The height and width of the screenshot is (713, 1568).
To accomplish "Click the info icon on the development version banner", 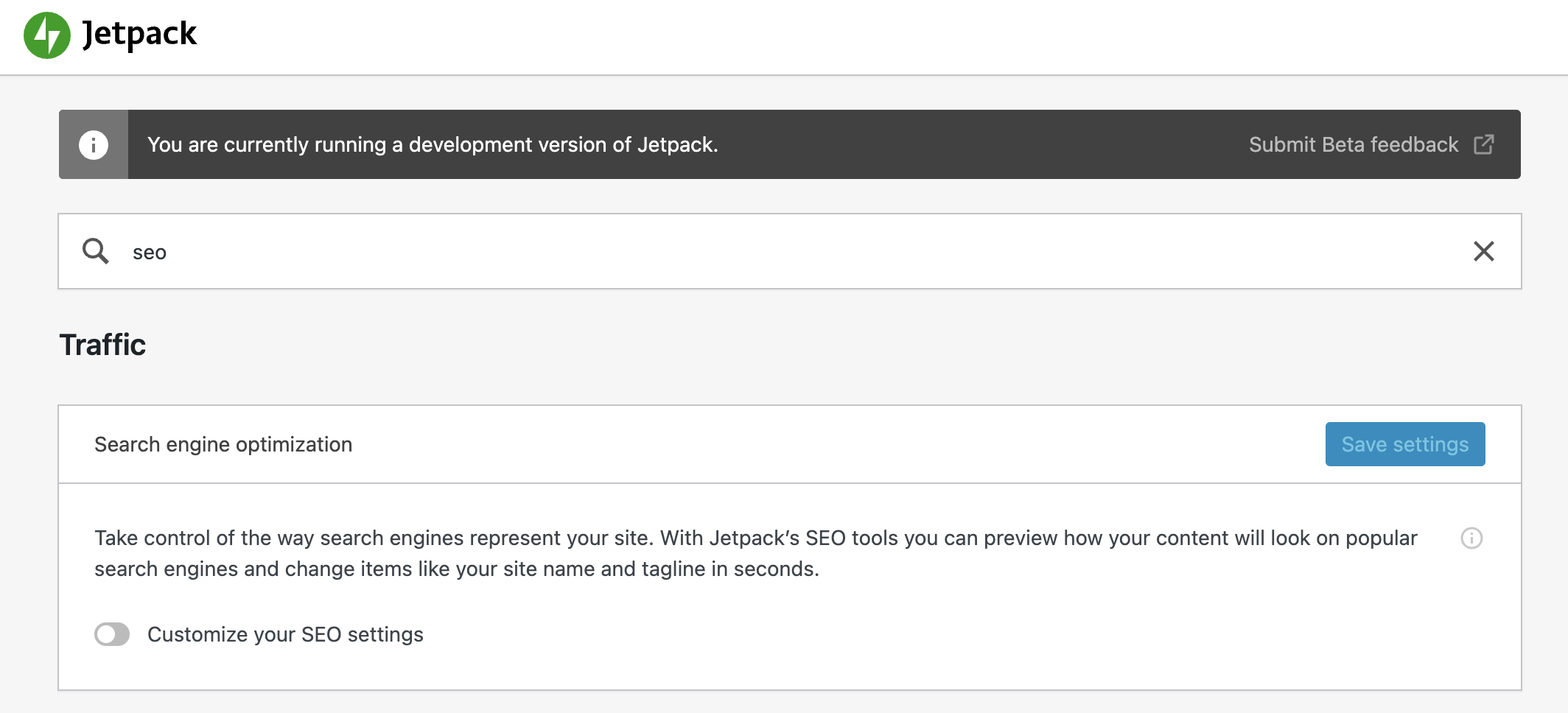I will pos(93,144).
